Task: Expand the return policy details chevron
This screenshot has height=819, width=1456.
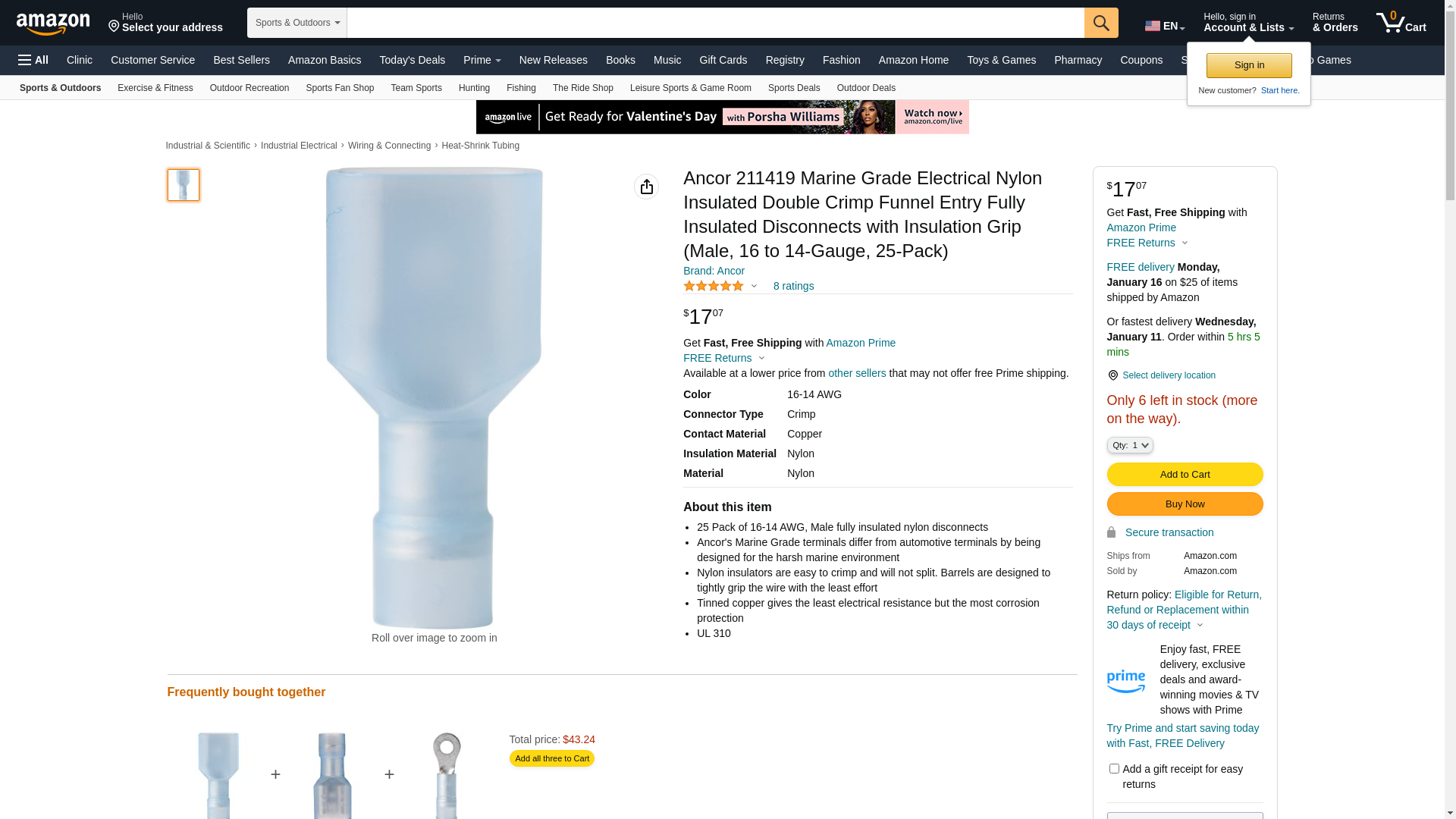Action: point(1200,626)
